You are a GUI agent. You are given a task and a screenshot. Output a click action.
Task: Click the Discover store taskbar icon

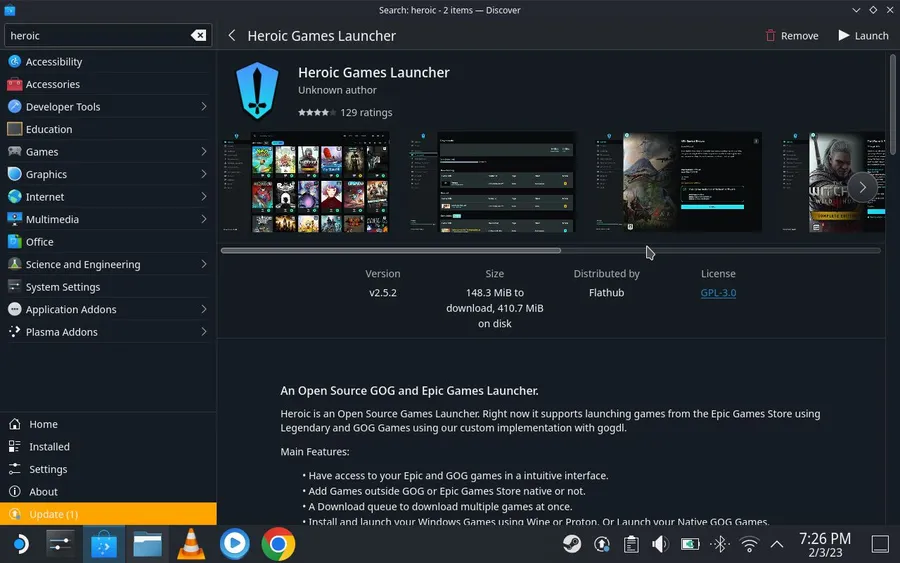point(104,544)
